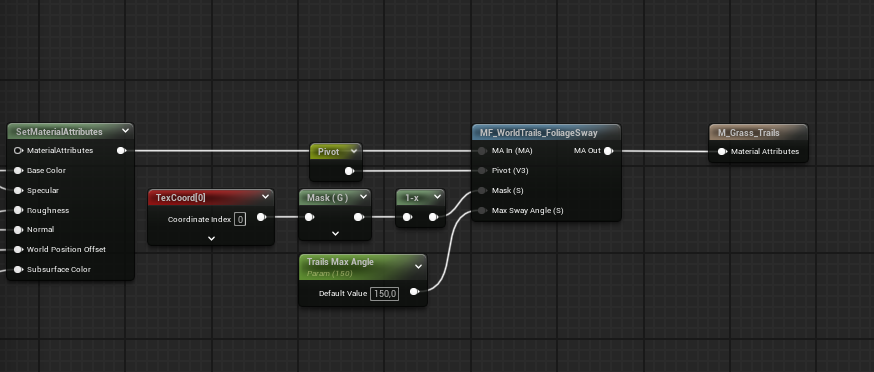Click the Max Sway Angle (S) pin
The width and height of the screenshot is (874, 372).
pos(482,211)
